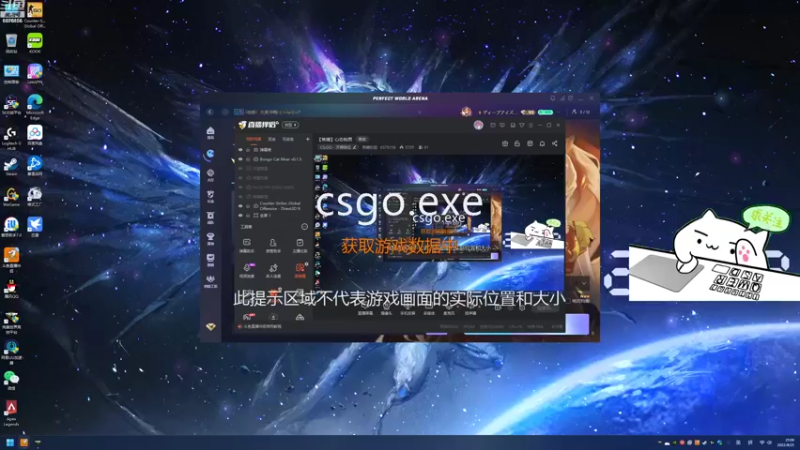Launch the KOOK desktop shortcut

pos(35,41)
